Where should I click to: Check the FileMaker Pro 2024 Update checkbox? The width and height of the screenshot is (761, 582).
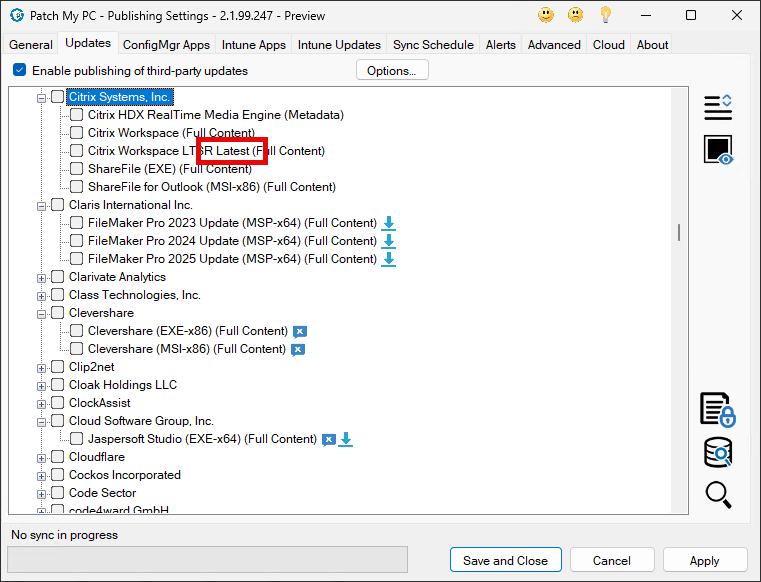click(77, 240)
